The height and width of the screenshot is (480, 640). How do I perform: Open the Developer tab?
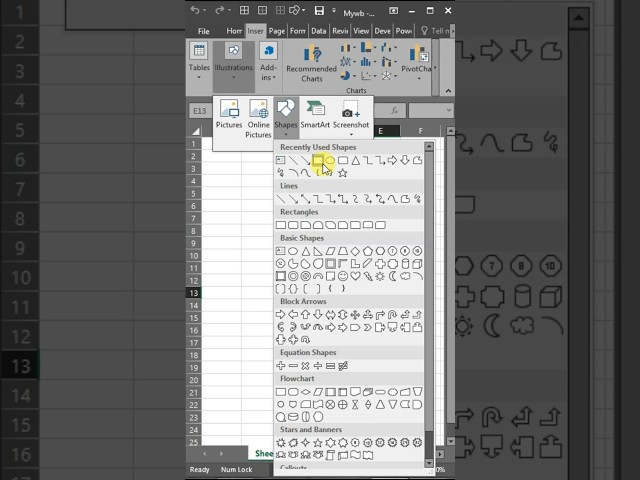(382, 31)
